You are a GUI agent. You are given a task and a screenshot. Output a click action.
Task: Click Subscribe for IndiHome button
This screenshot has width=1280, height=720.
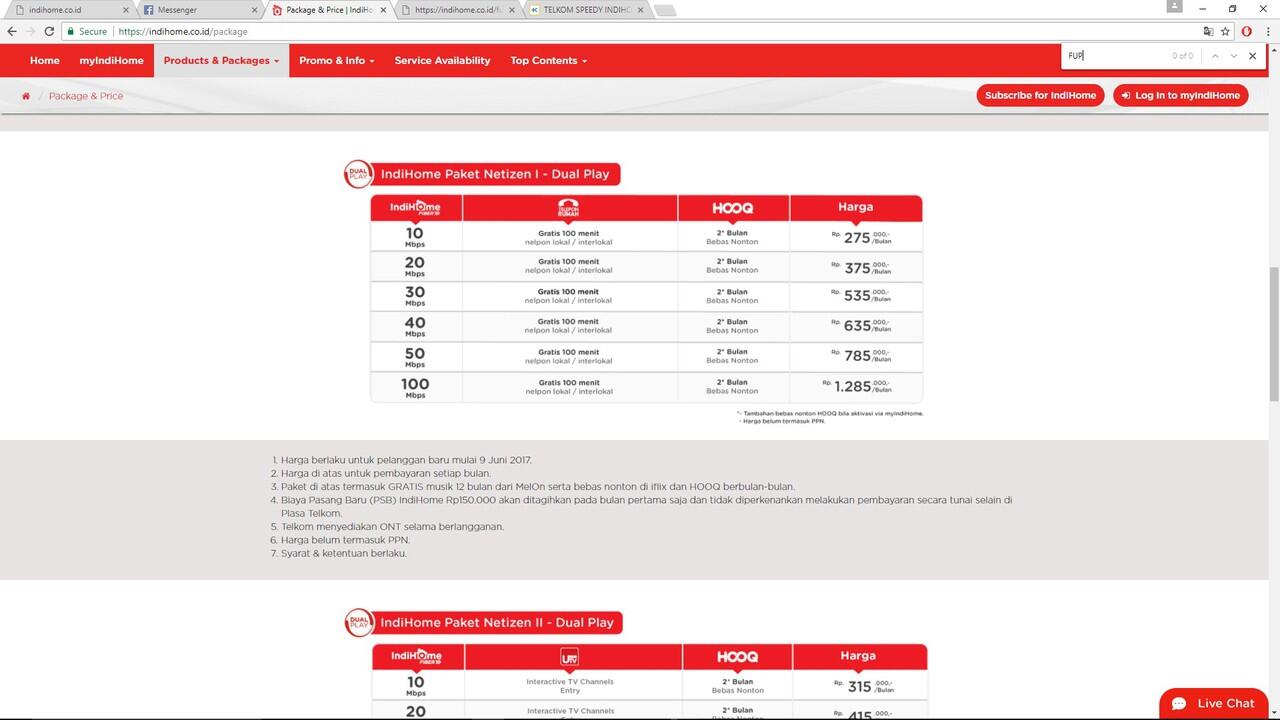pos(1041,95)
